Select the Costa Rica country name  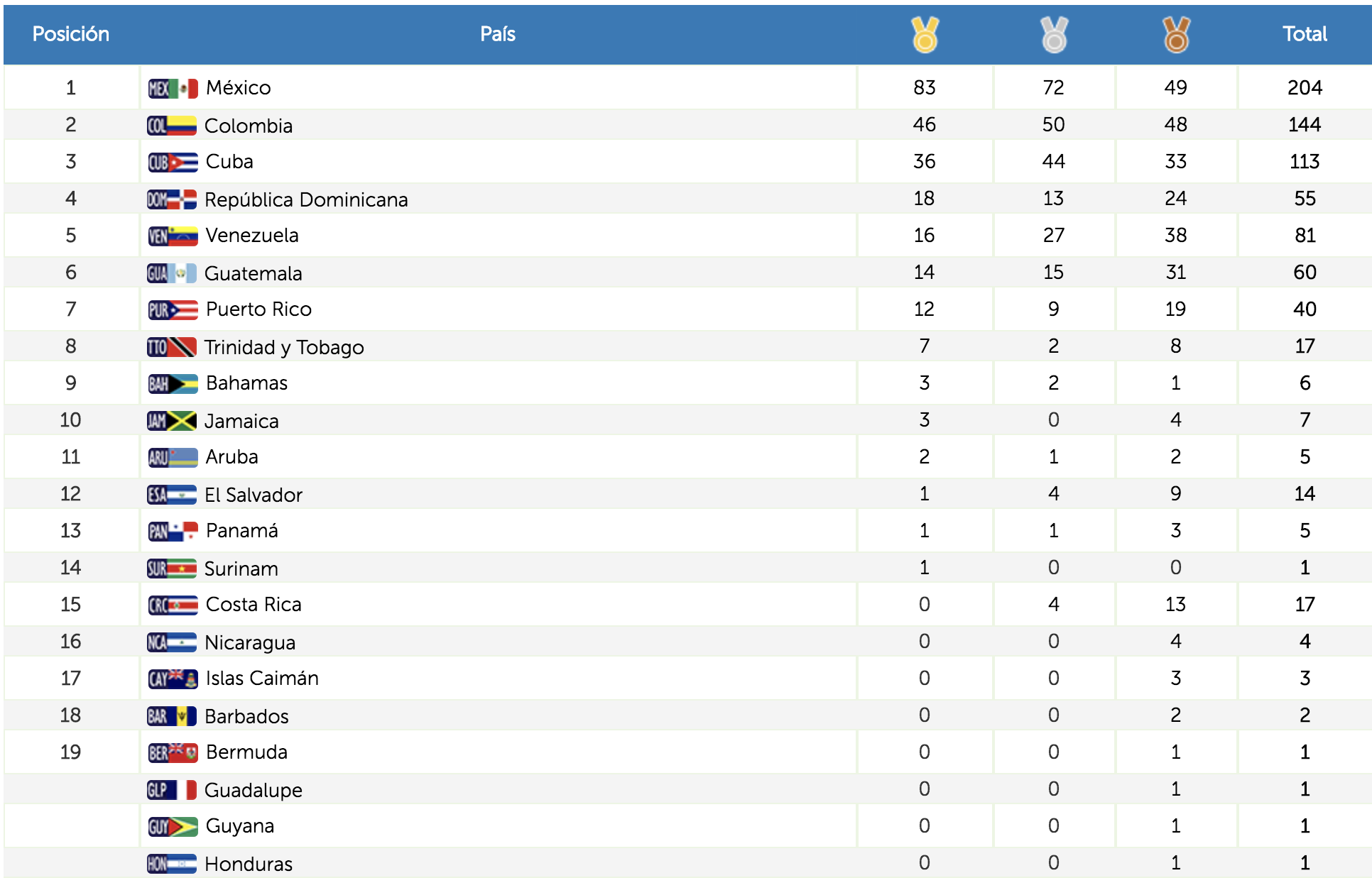coord(254,604)
